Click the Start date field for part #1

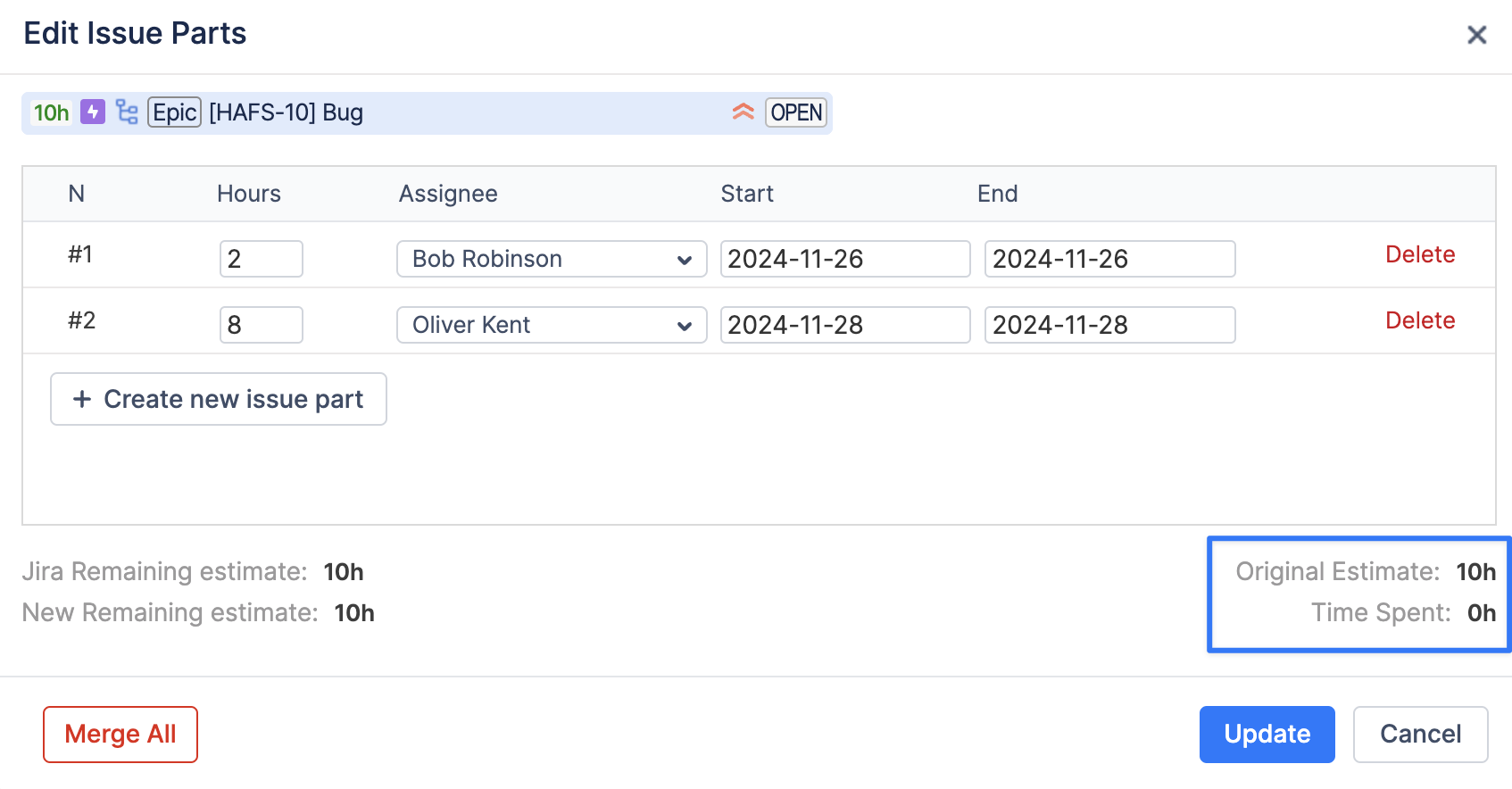click(844, 259)
